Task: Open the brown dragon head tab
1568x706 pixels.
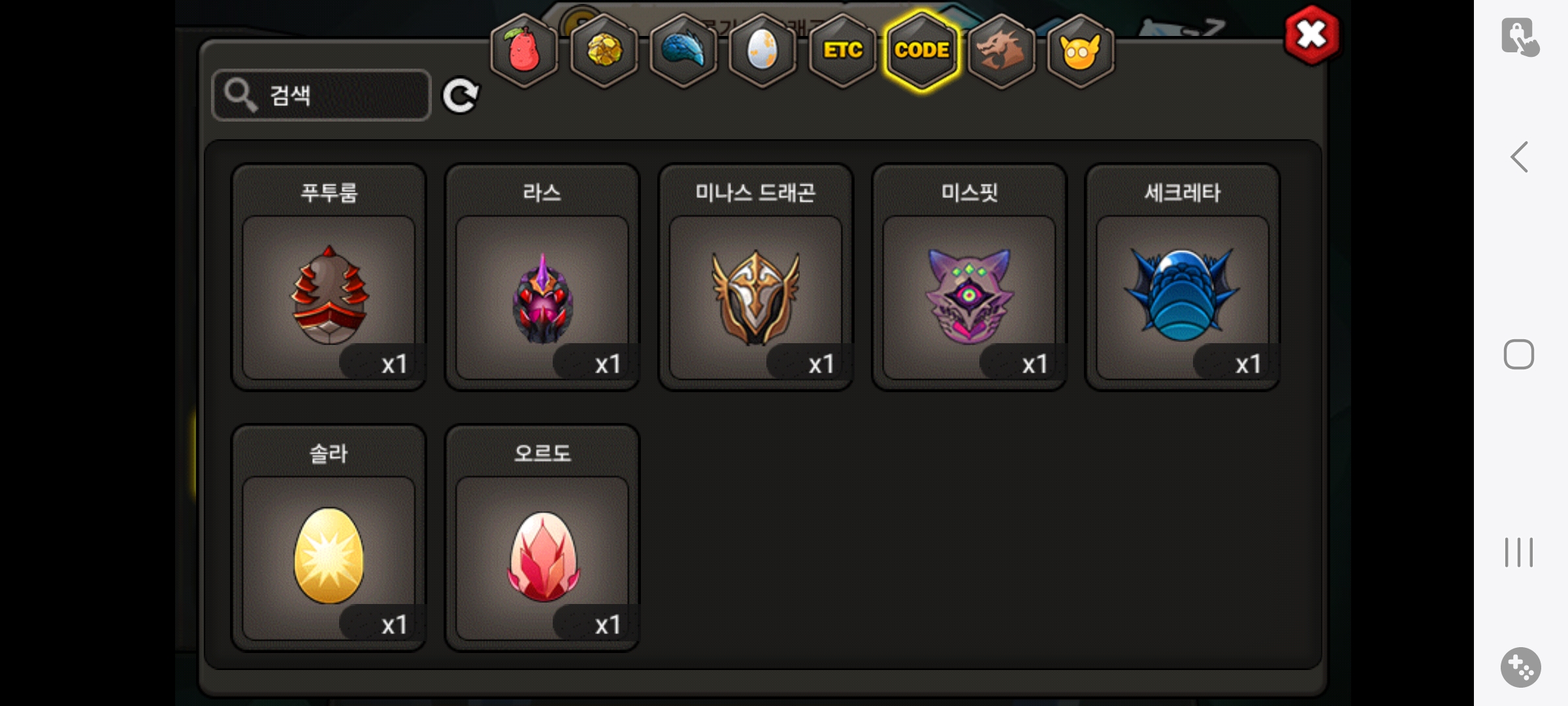Action: pyautogui.click(x=1001, y=50)
